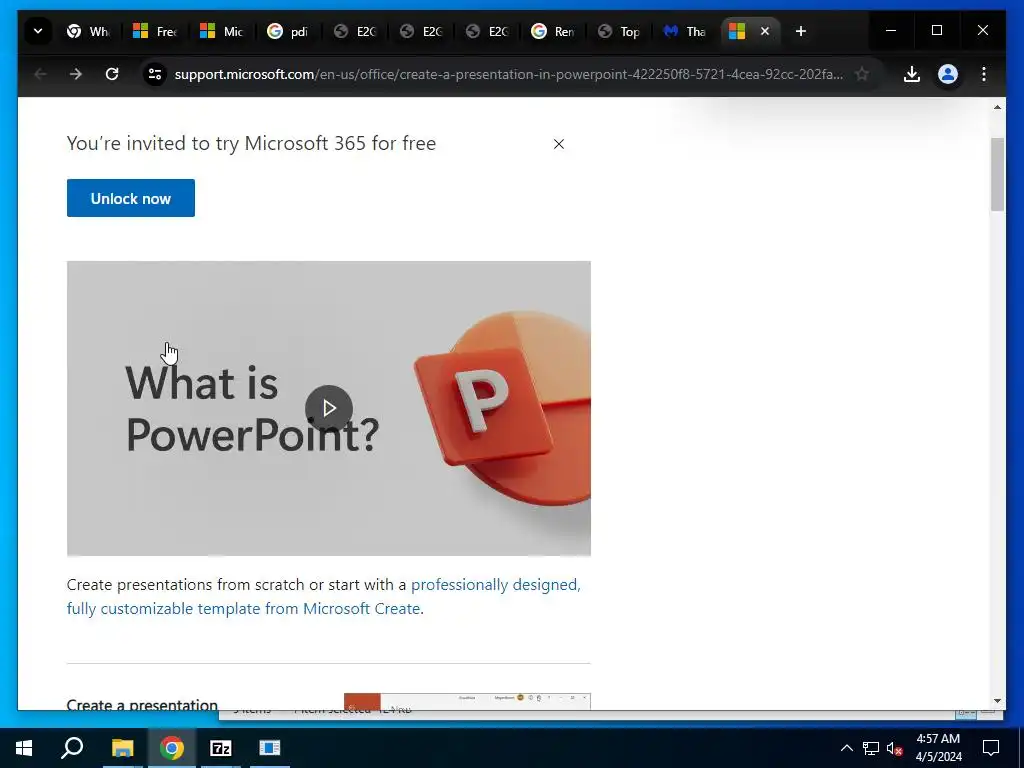Open a new tab with plus button
The height and width of the screenshot is (768, 1024).
coord(801,31)
